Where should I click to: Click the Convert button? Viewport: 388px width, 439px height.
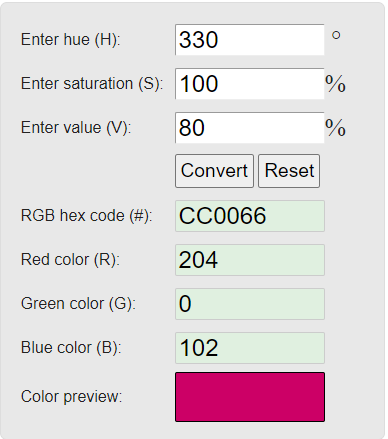[x=214, y=171]
